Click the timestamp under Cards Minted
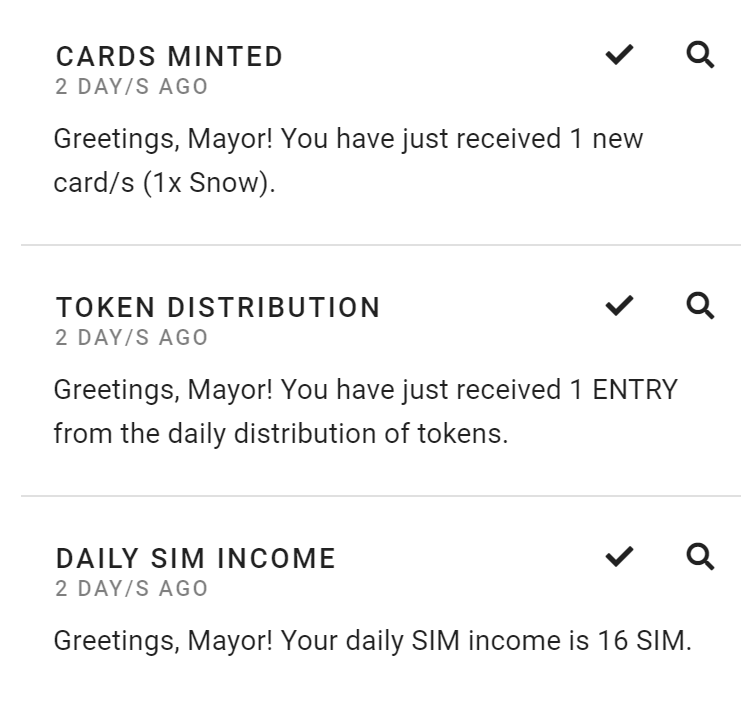This screenshot has height=705, width=756. point(131,87)
